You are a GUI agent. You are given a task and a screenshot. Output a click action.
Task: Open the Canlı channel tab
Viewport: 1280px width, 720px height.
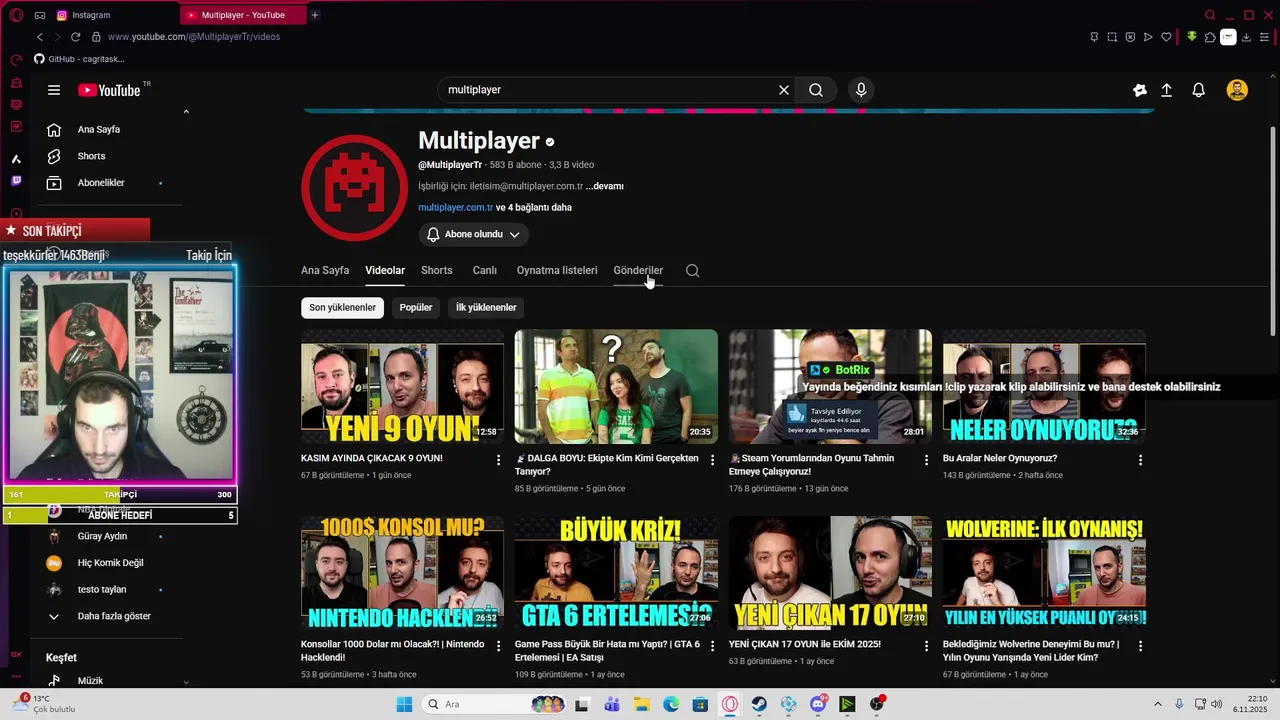coord(485,271)
